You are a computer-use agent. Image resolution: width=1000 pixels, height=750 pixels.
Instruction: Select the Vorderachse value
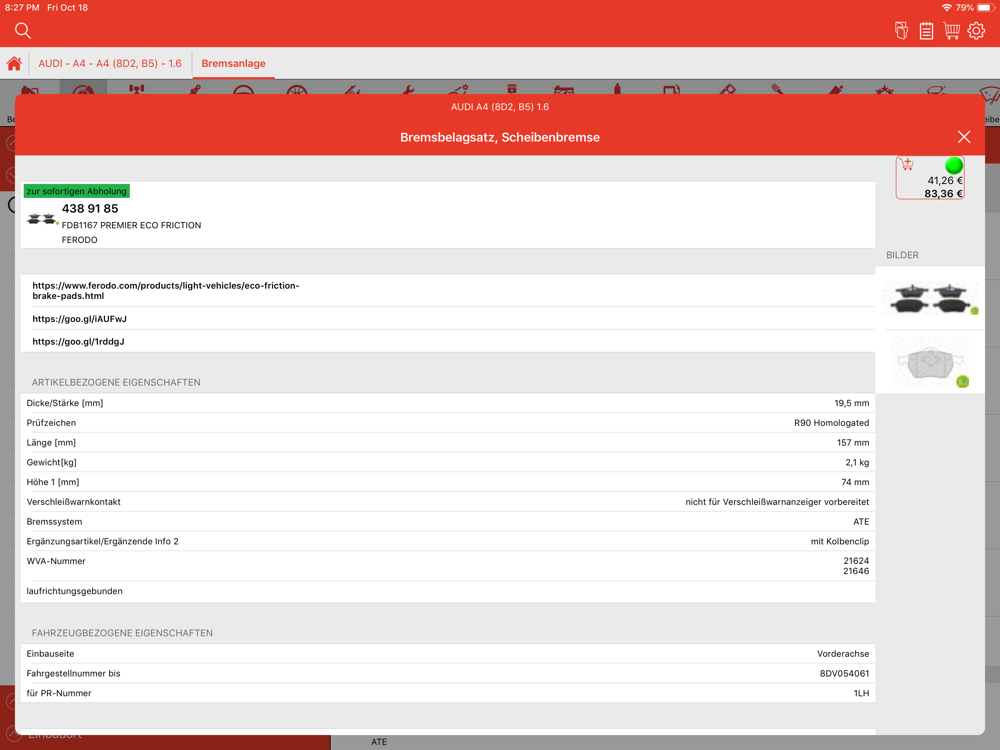[x=843, y=654]
